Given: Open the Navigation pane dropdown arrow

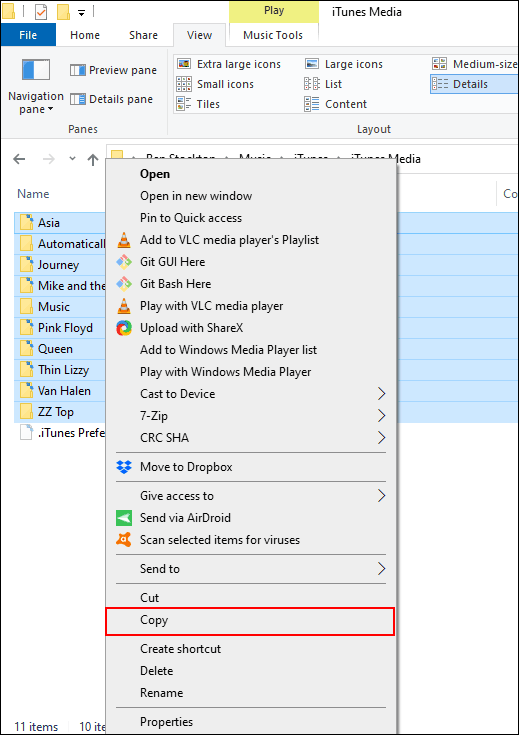Looking at the screenshot, I should (51, 110).
